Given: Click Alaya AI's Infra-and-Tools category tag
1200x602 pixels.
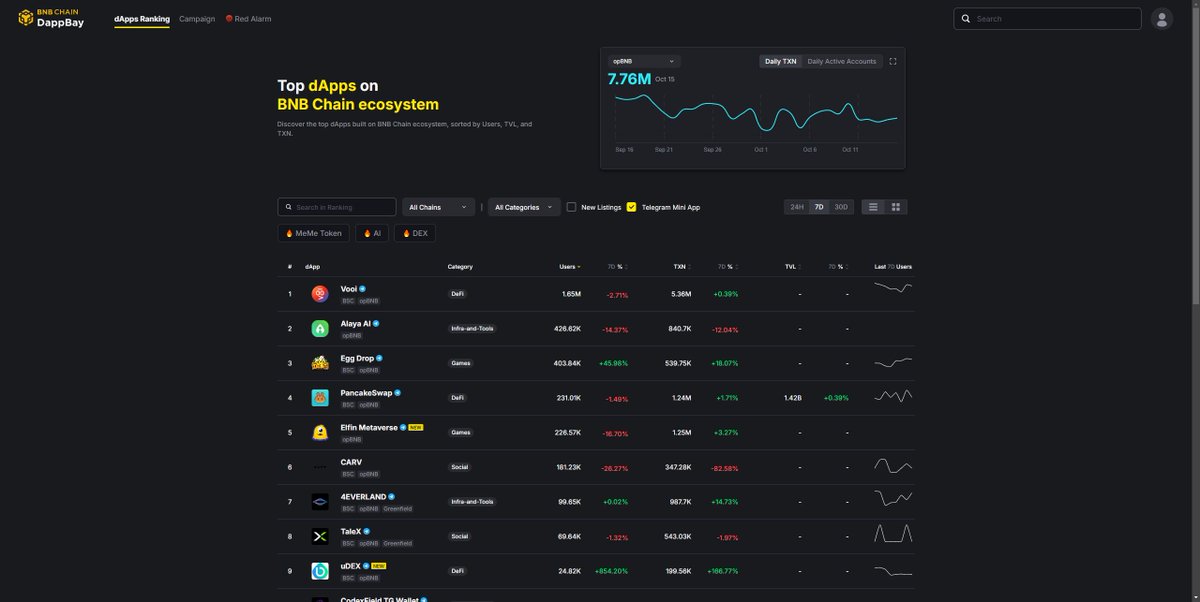Looking at the screenshot, I should [x=472, y=329].
